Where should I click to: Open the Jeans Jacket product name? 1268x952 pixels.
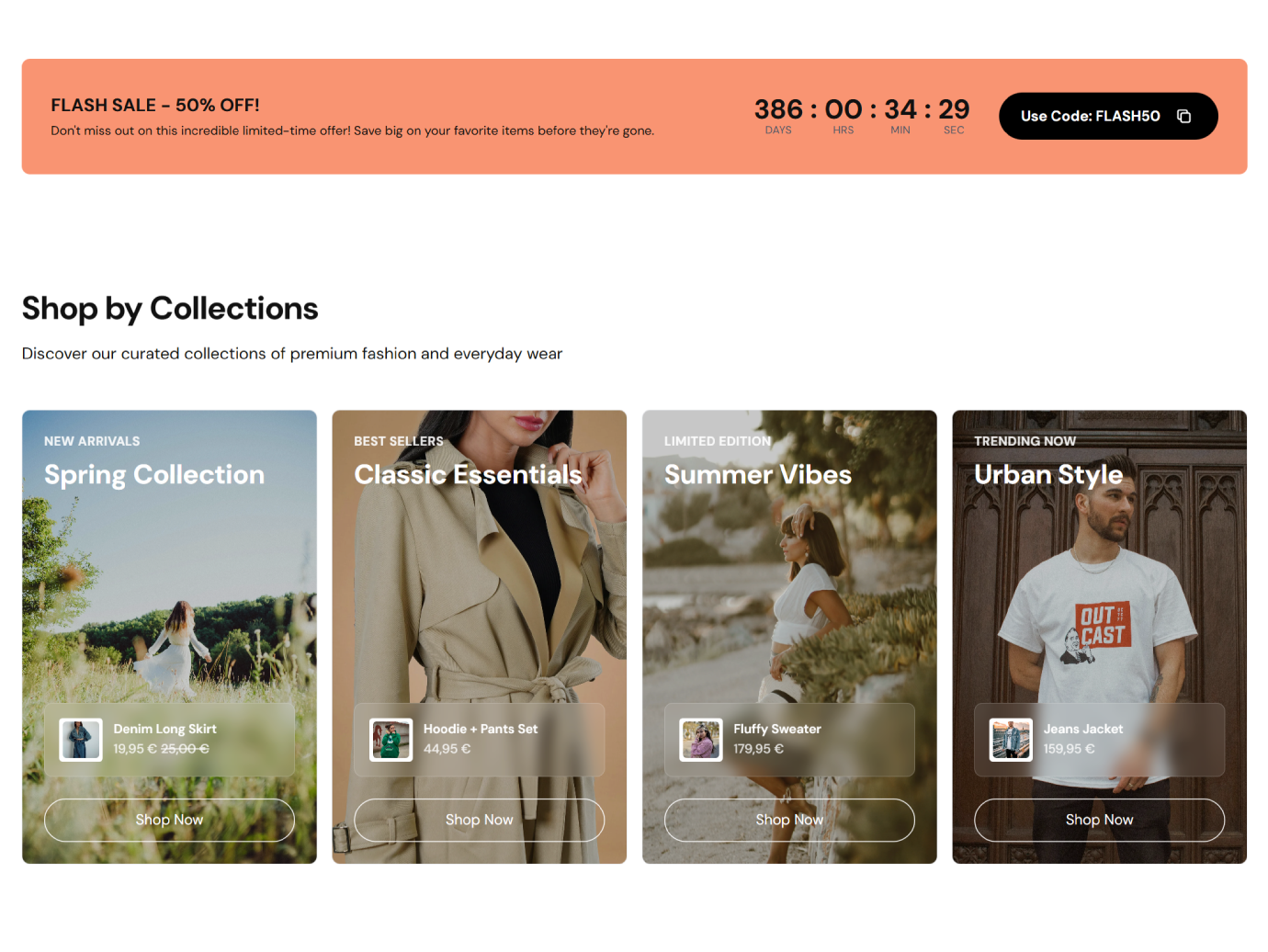tap(1083, 729)
